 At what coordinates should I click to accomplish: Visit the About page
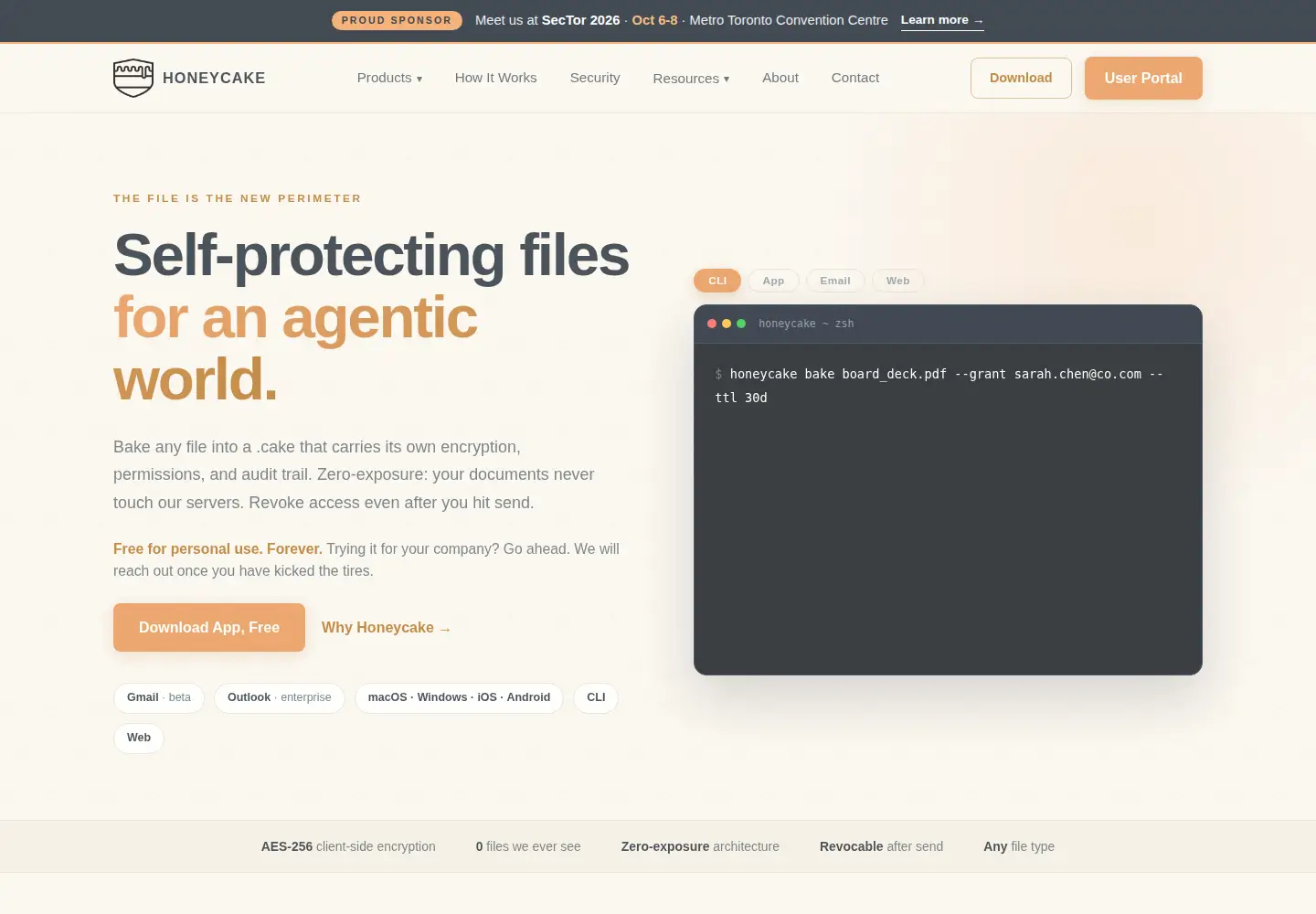(x=780, y=78)
